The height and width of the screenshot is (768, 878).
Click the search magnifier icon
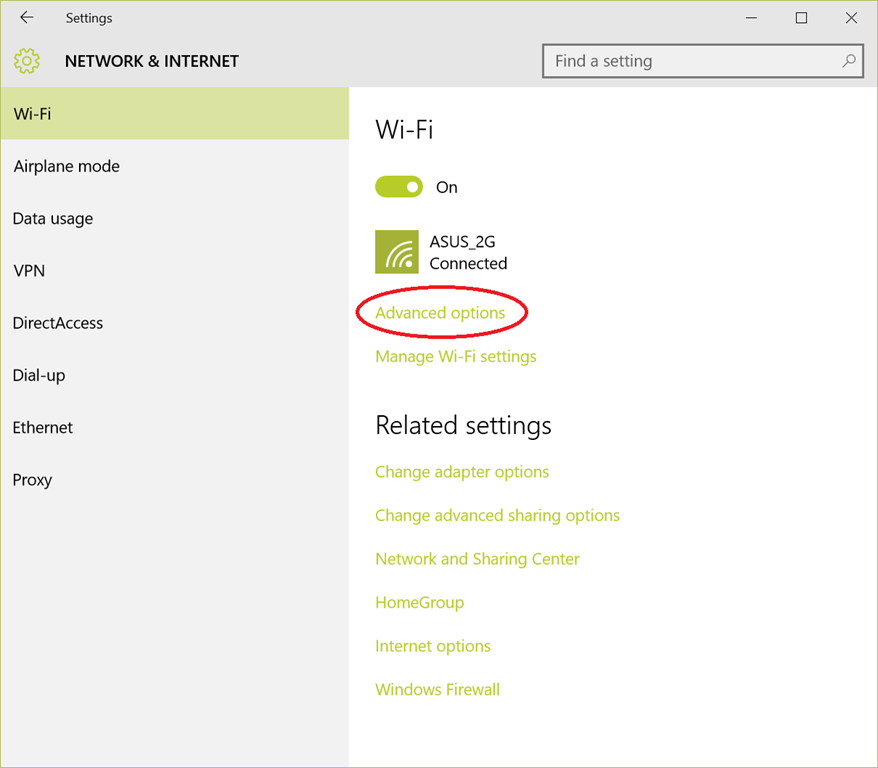coord(849,61)
